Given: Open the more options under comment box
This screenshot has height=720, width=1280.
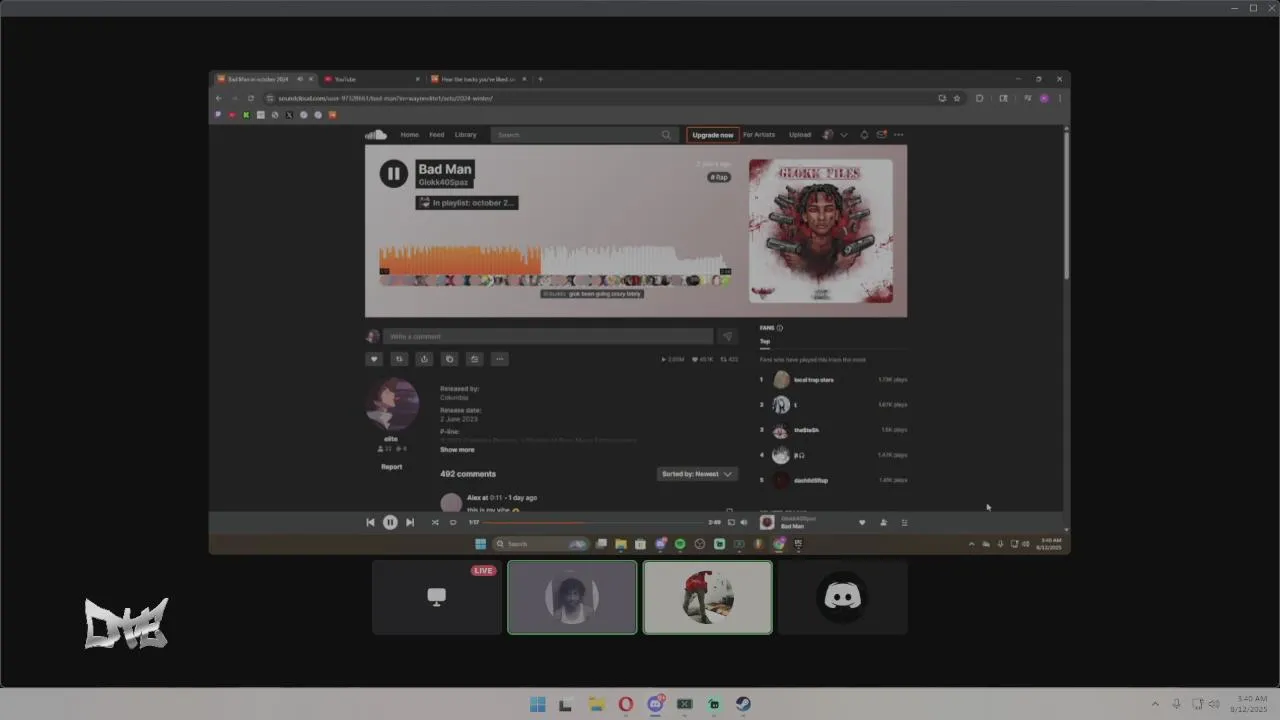Looking at the screenshot, I should [x=499, y=359].
